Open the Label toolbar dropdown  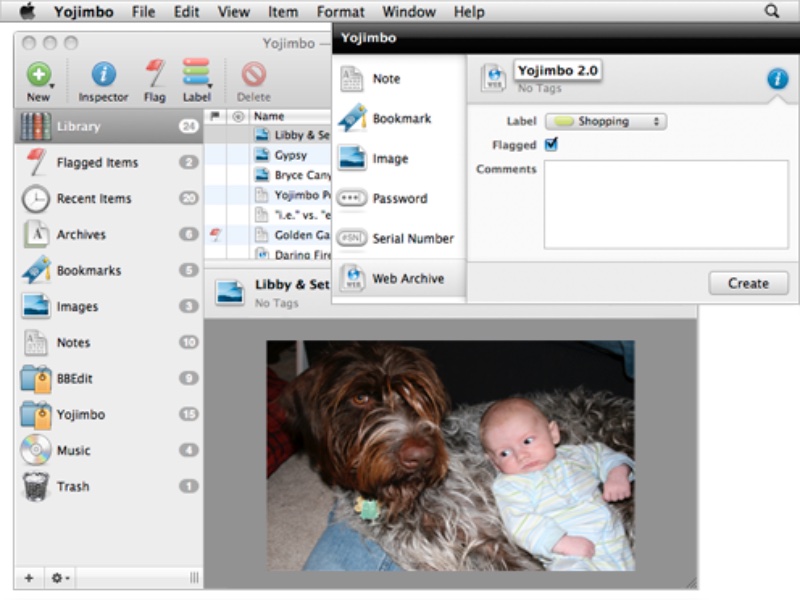point(196,76)
